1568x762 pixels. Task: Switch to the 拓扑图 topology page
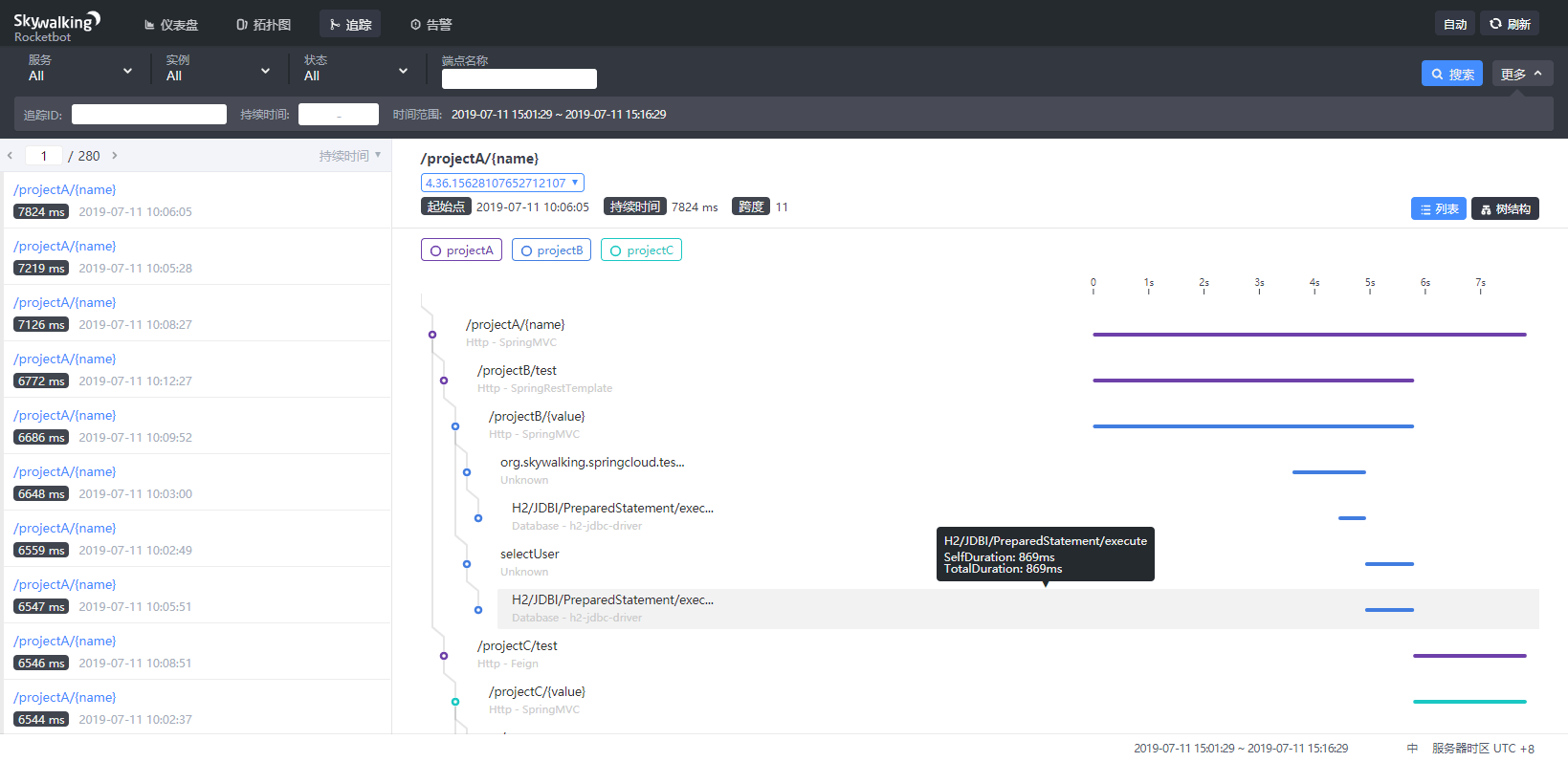(x=263, y=25)
